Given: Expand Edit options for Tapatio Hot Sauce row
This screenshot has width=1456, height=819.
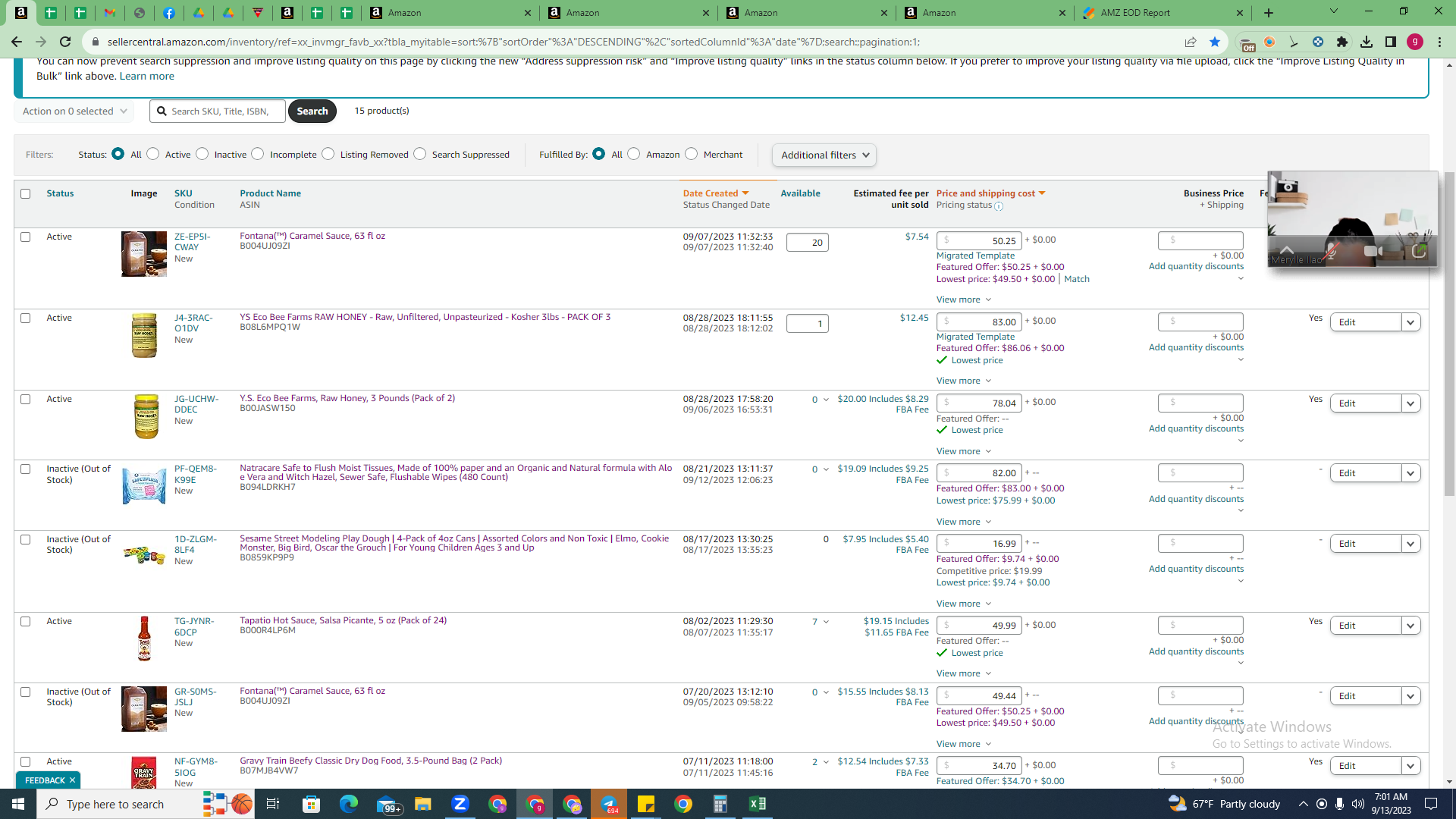Looking at the screenshot, I should 1410,626.
